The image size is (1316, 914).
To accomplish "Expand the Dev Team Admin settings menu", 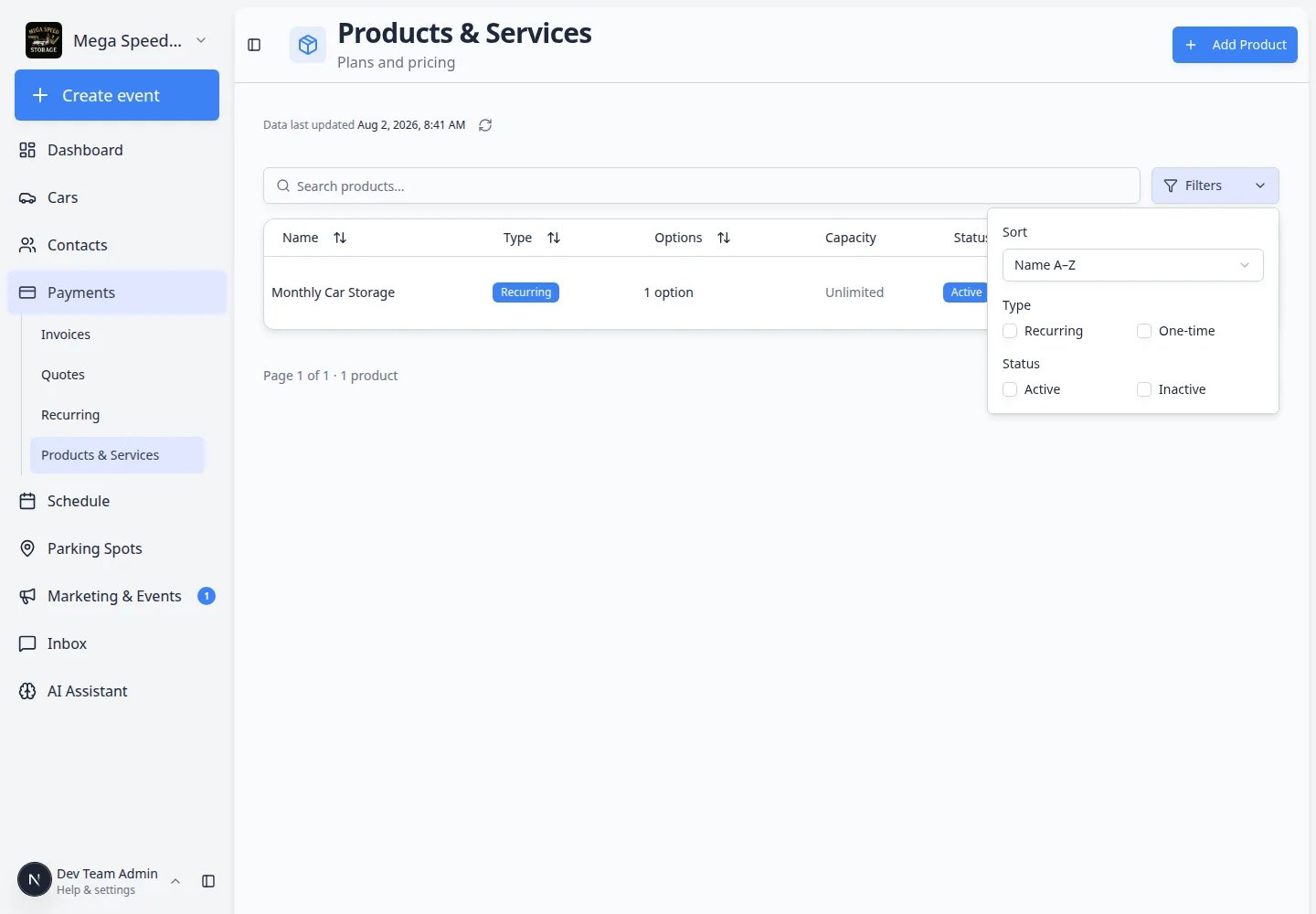I will point(175,881).
